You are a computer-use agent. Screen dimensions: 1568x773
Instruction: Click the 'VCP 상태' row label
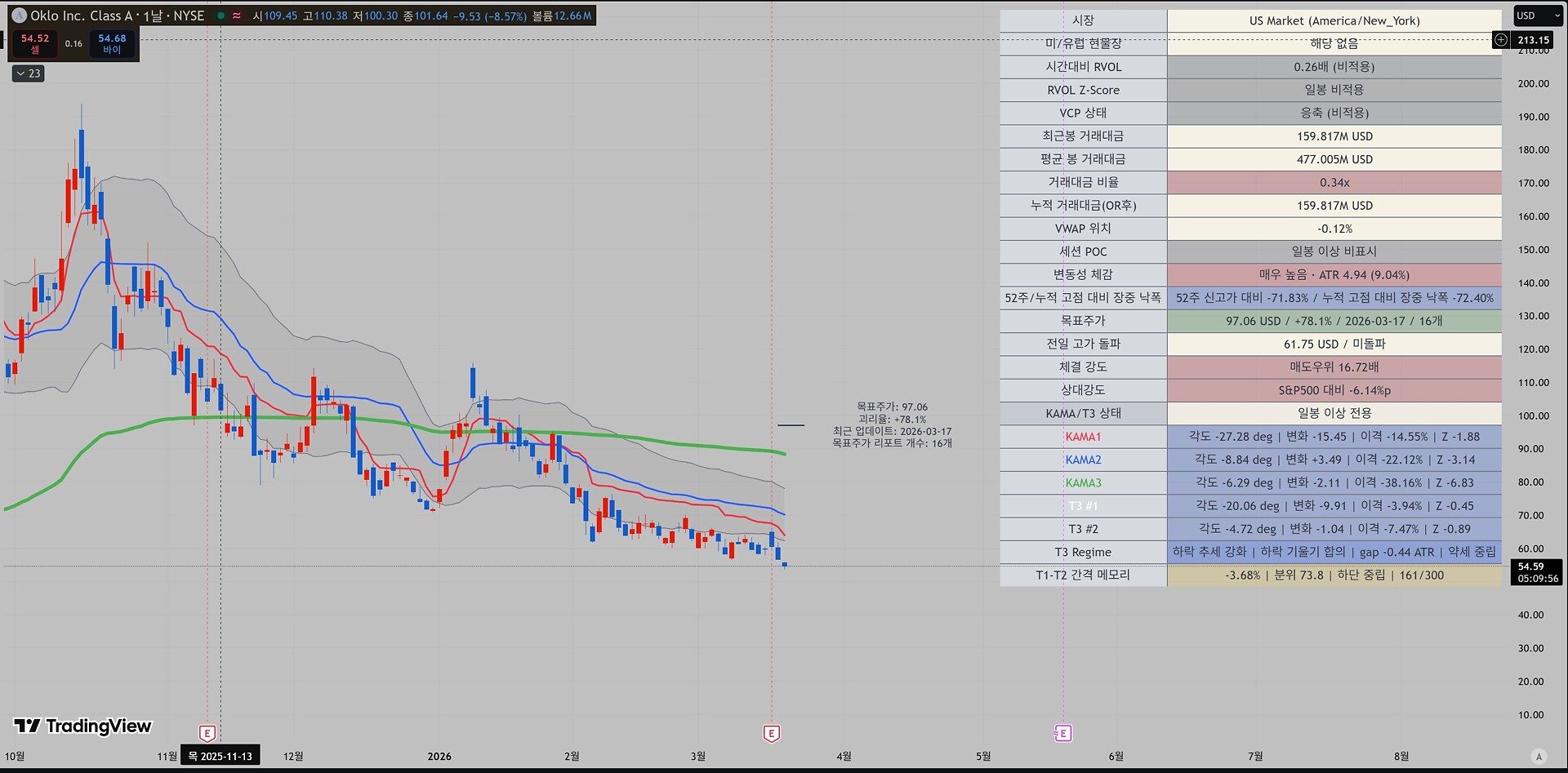pyautogui.click(x=1083, y=113)
